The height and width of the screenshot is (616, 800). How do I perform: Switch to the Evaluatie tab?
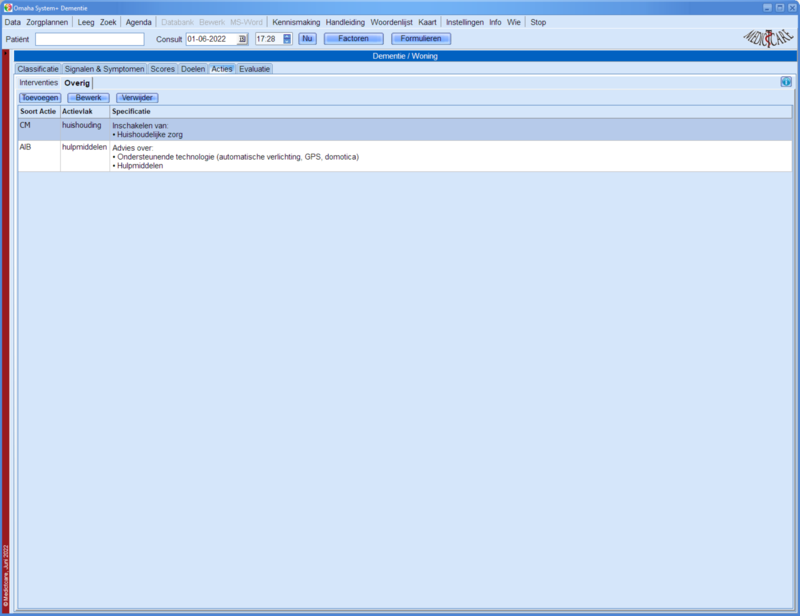pyautogui.click(x=254, y=69)
